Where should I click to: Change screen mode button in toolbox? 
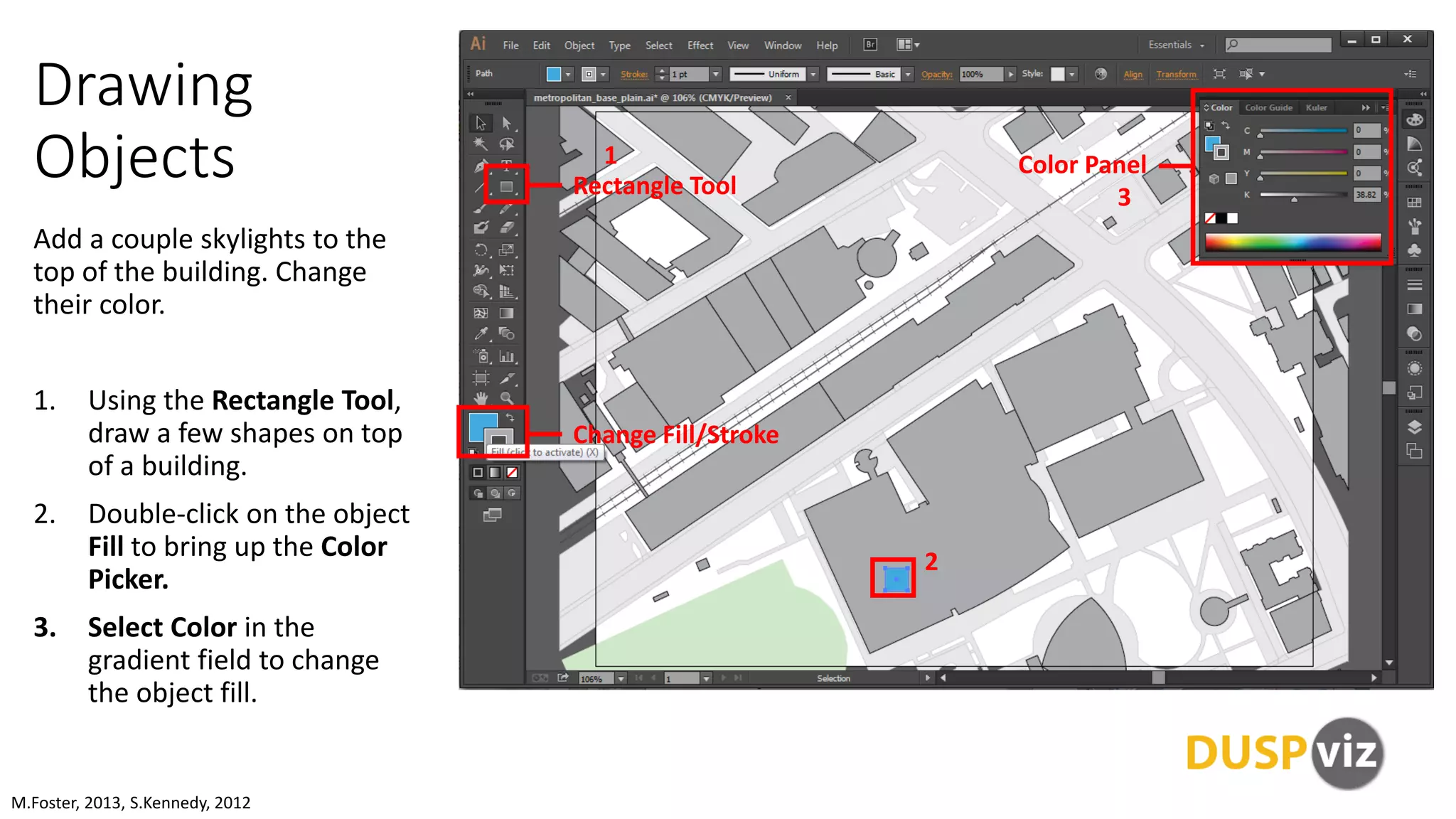[492, 515]
